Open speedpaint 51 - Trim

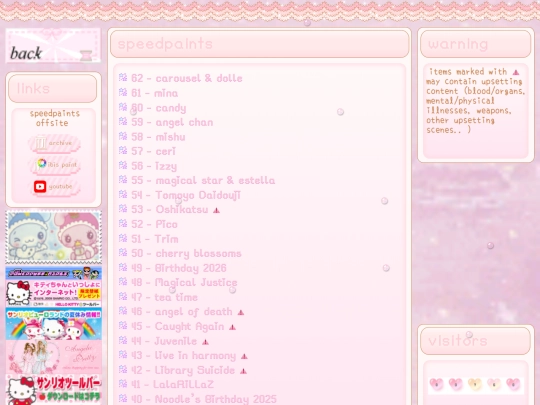(155, 239)
